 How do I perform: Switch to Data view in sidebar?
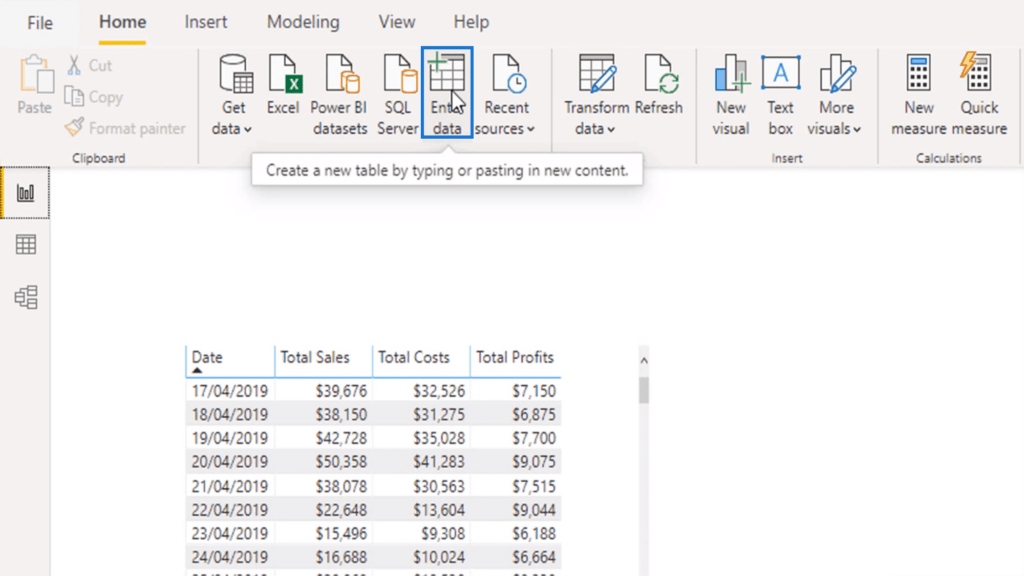coord(25,245)
